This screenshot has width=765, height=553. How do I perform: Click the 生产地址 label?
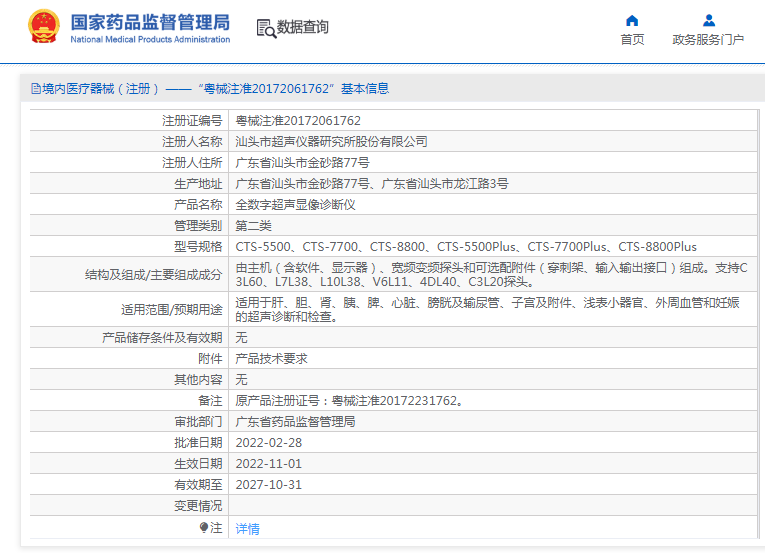tap(198, 184)
